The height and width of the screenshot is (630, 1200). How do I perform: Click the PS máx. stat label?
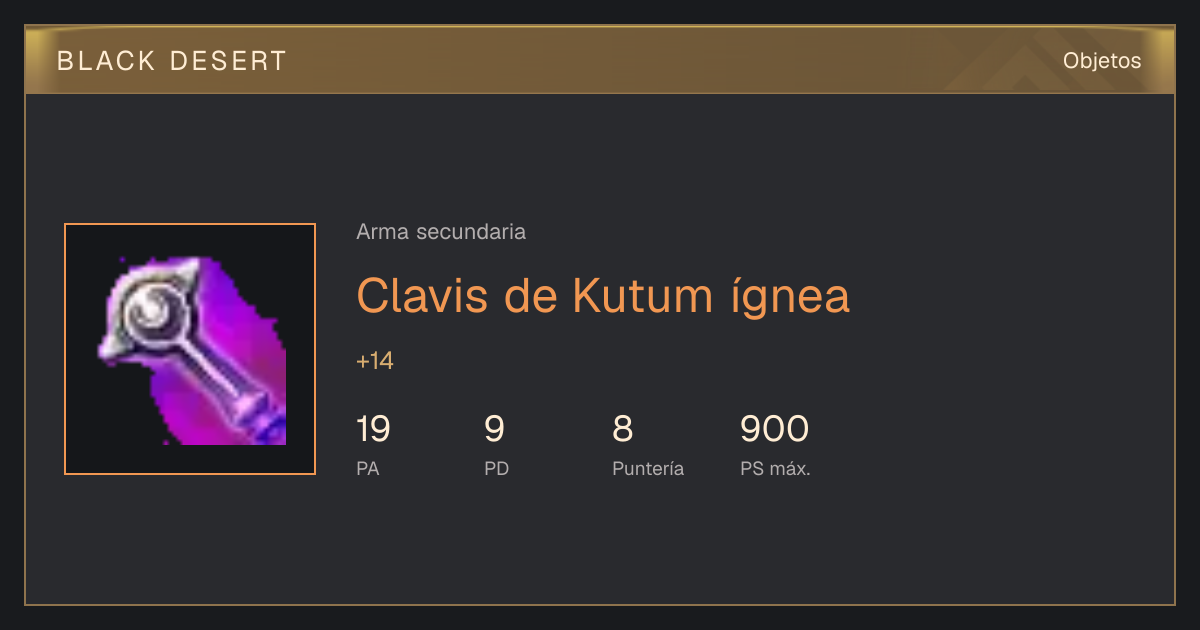tap(775, 468)
